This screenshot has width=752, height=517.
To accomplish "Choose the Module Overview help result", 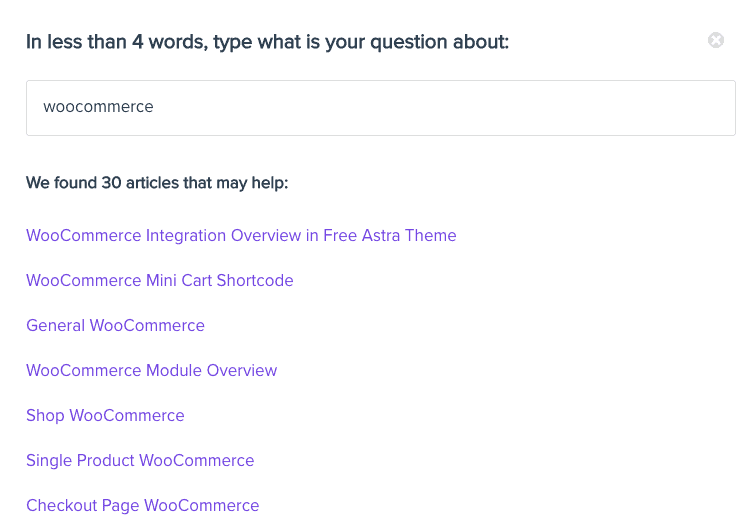I will 151,371.
